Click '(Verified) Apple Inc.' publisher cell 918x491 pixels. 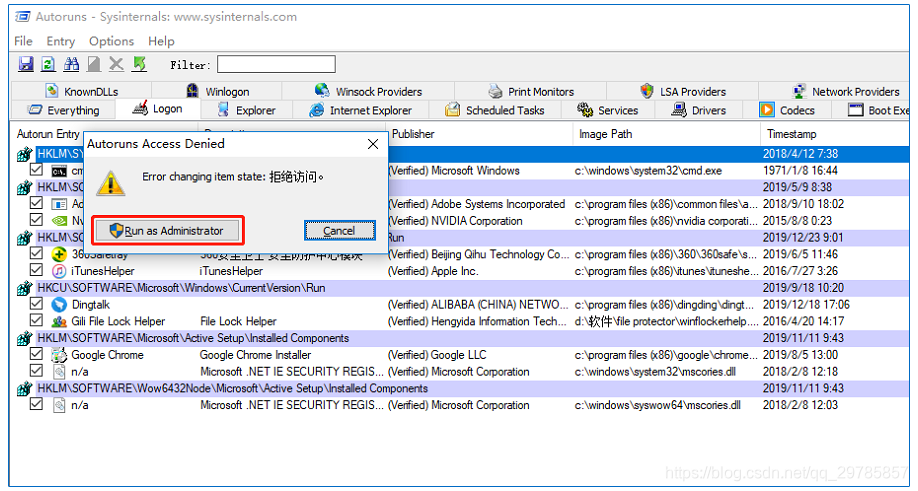pyautogui.click(x=433, y=271)
